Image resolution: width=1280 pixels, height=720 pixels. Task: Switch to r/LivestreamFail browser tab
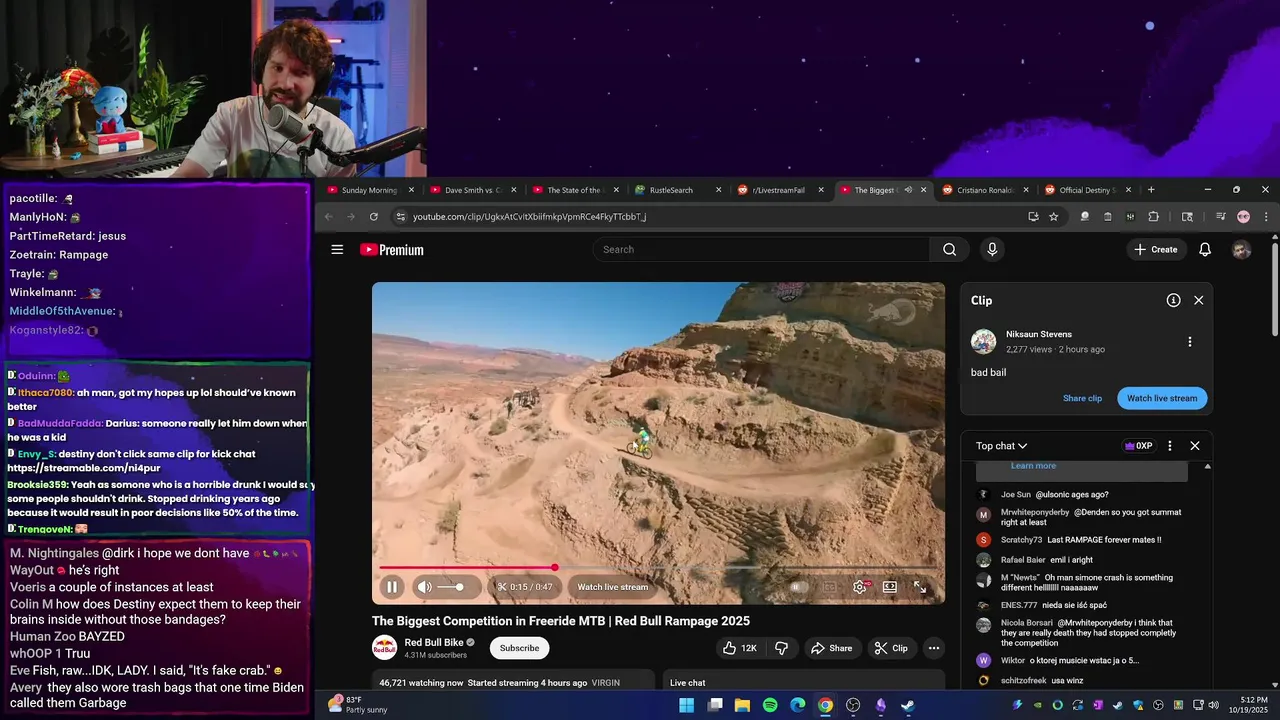coord(780,190)
